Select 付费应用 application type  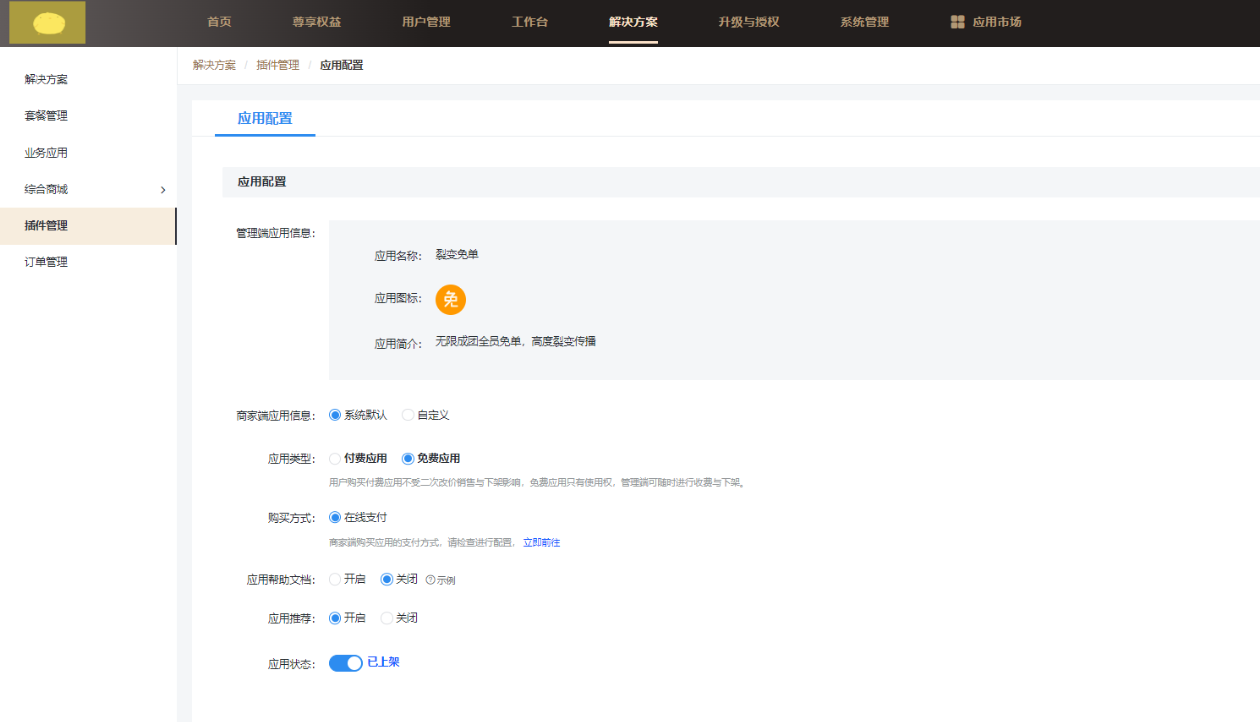click(x=335, y=459)
